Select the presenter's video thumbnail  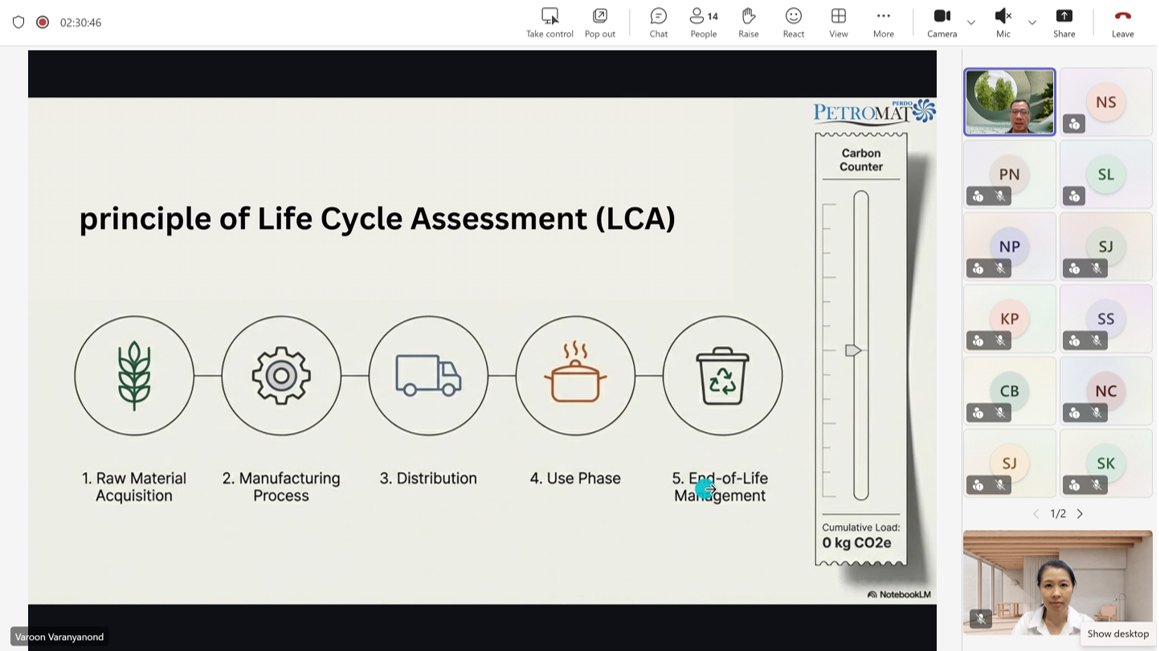pyautogui.click(x=1009, y=102)
